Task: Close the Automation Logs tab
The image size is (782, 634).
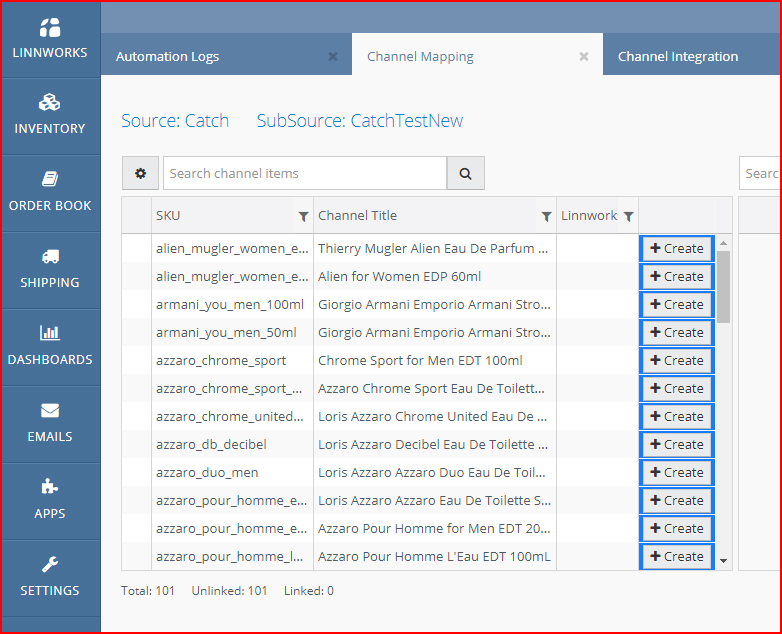Action: tap(333, 57)
